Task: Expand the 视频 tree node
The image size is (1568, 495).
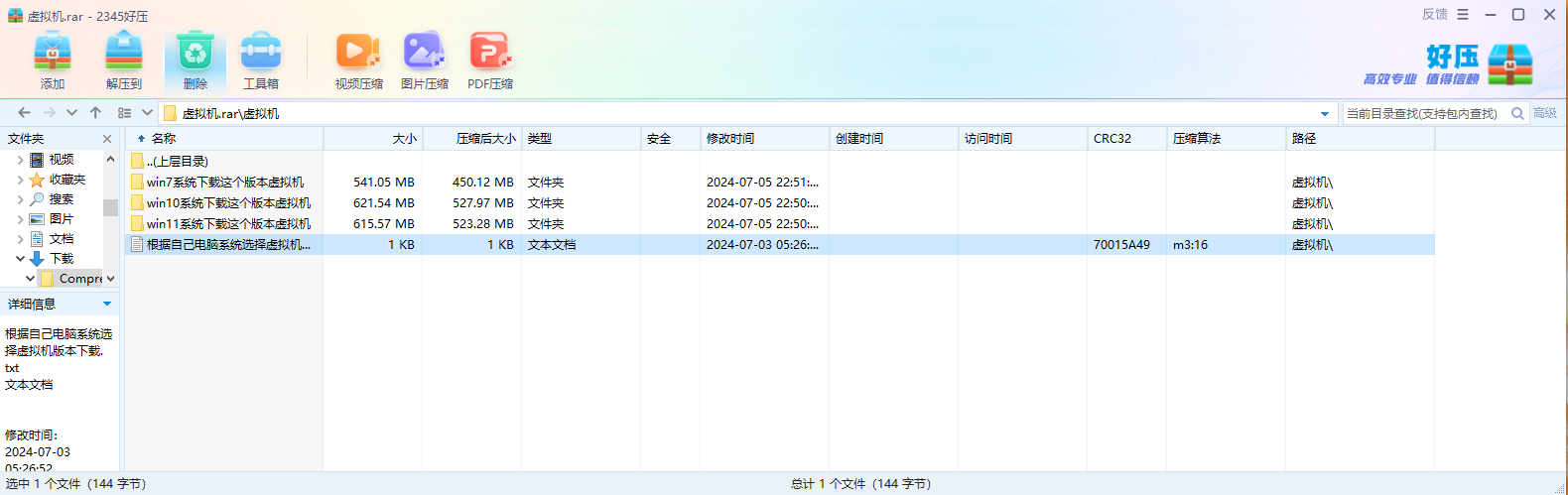Action: click(x=20, y=160)
